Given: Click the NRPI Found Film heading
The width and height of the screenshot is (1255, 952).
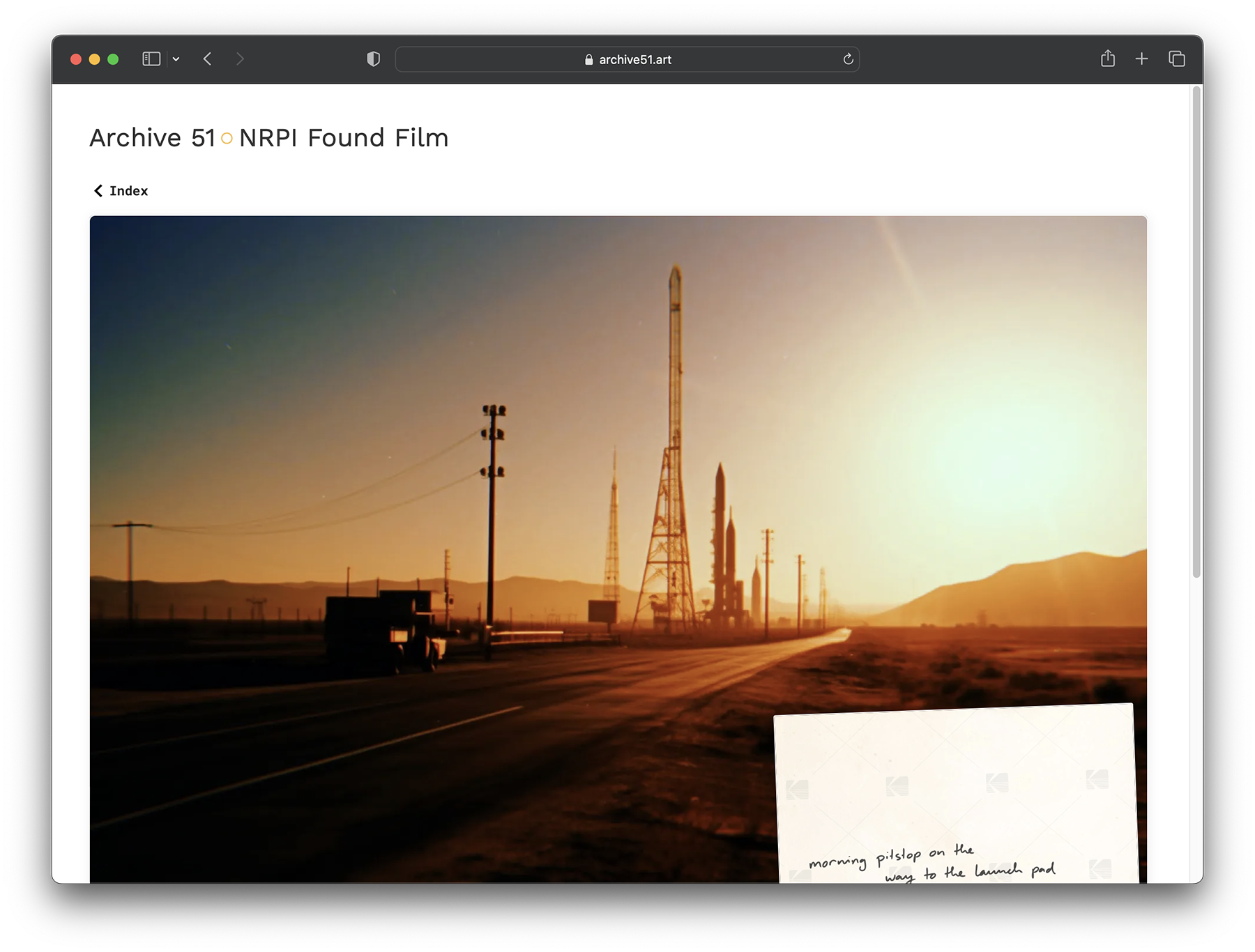Looking at the screenshot, I should pyautogui.click(x=344, y=138).
